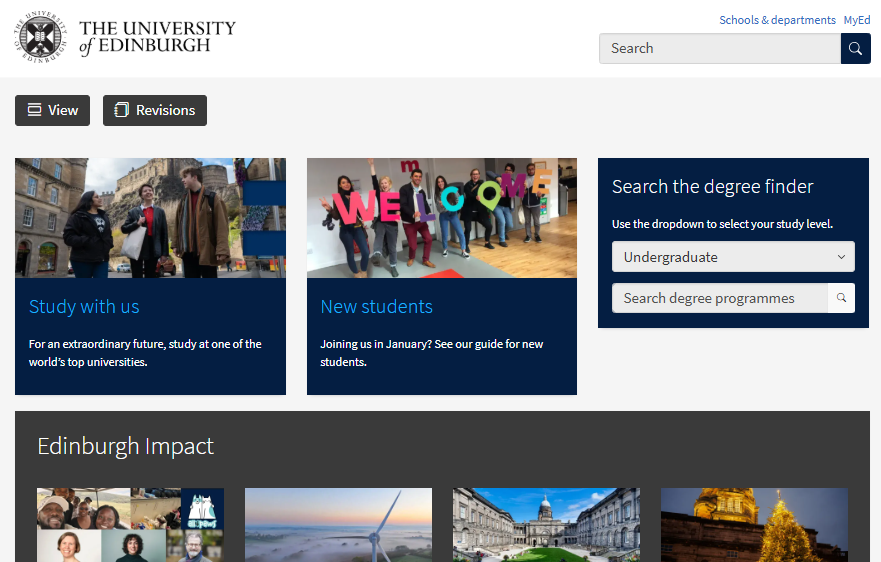
Task: Click the Old College quad thumbnail
Action: [x=546, y=525]
